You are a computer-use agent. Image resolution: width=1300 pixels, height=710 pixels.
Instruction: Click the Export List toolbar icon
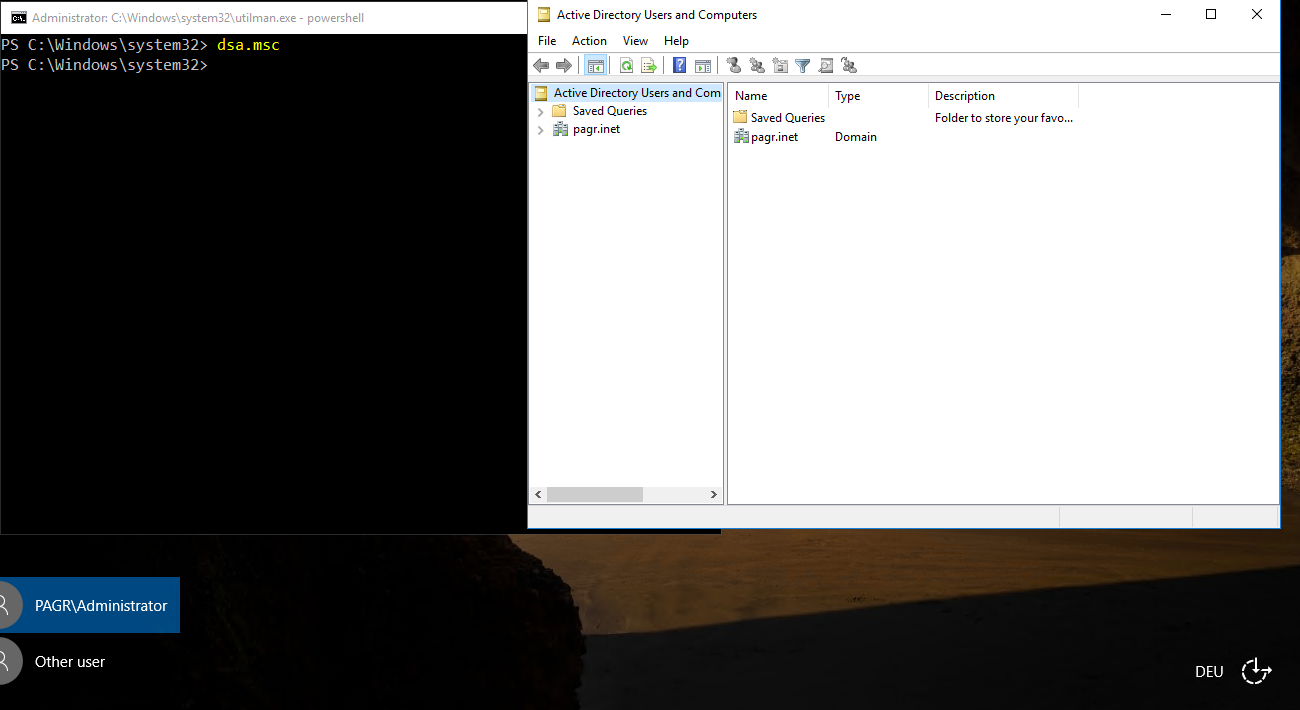[649, 66]
